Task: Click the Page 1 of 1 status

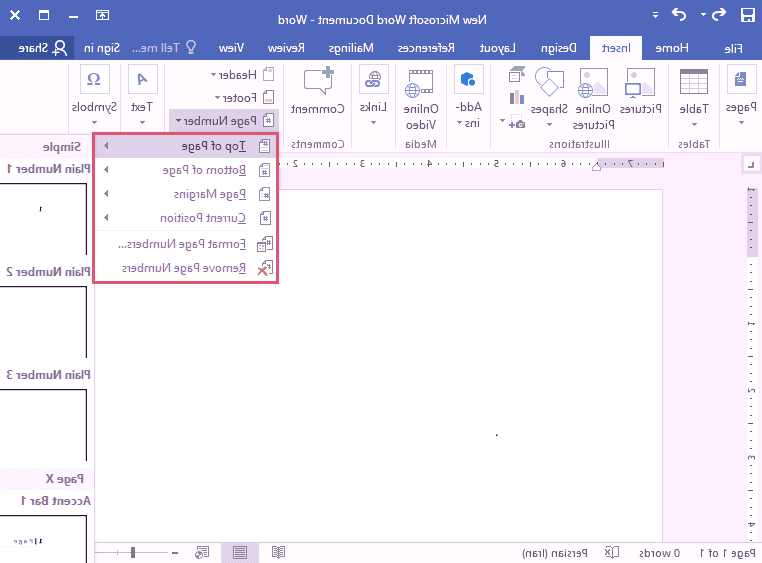Action: tap(727, 553)
